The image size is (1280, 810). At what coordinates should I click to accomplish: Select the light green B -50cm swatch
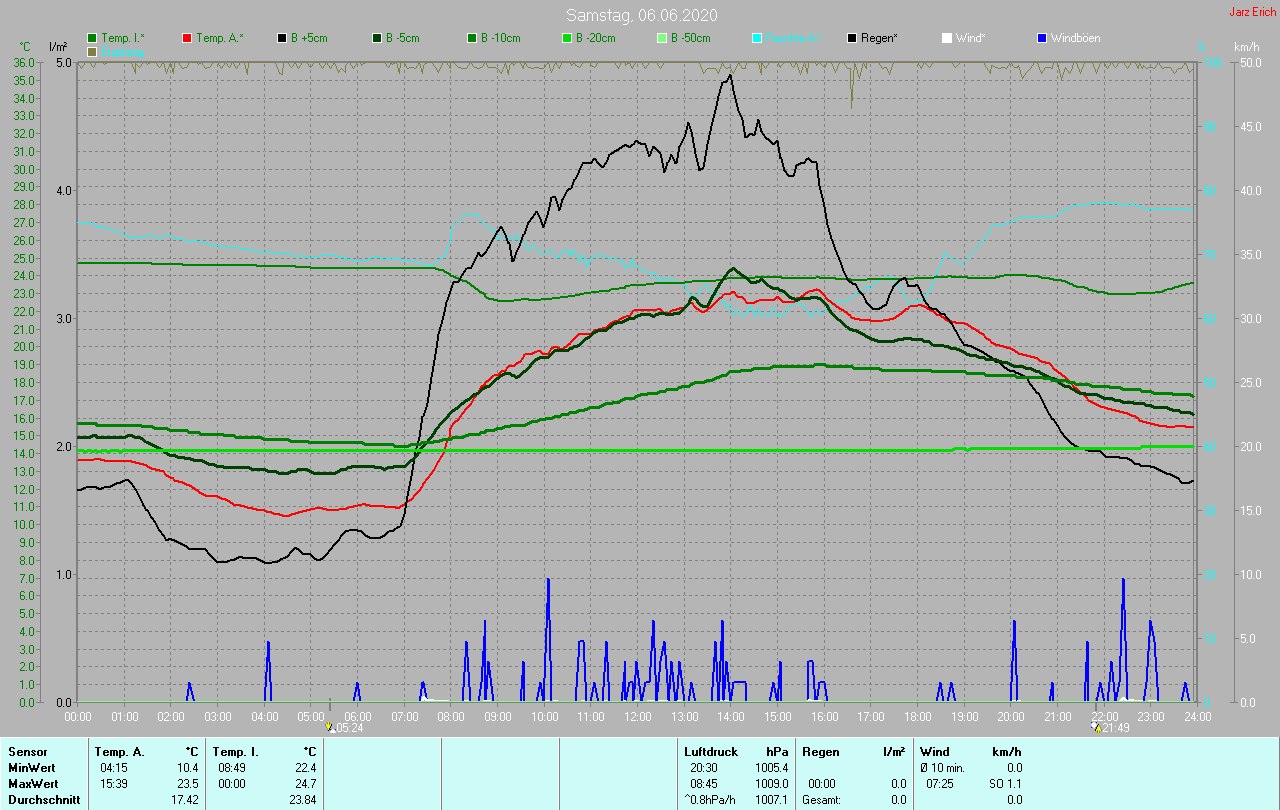[x=662, y=38]
